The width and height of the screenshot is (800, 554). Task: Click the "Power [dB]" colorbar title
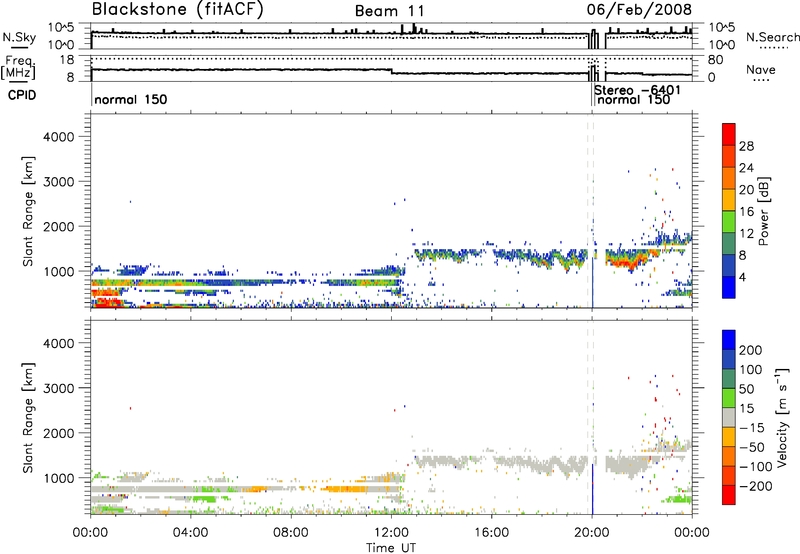pyautogui.click(x=764, y=211)
